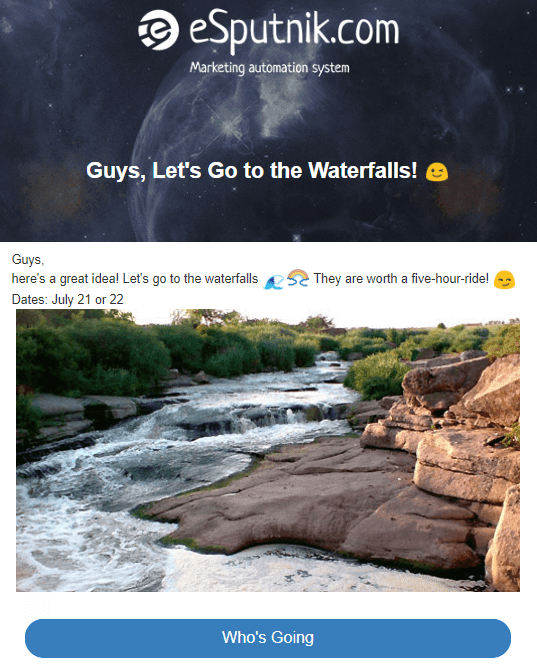Viewport: 537px width, 664px height.
Task: Open the waterfall river photo
Action: (268, 450)
